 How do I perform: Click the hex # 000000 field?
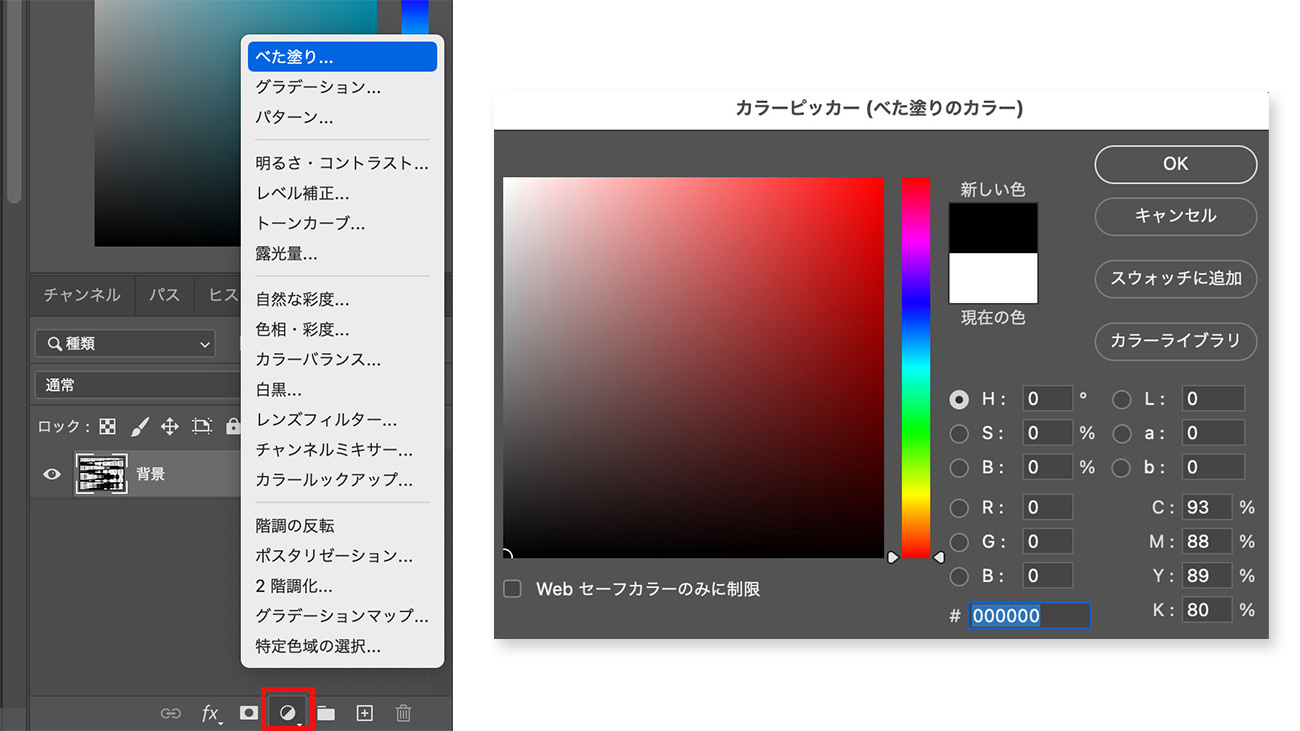[1029, 616]
